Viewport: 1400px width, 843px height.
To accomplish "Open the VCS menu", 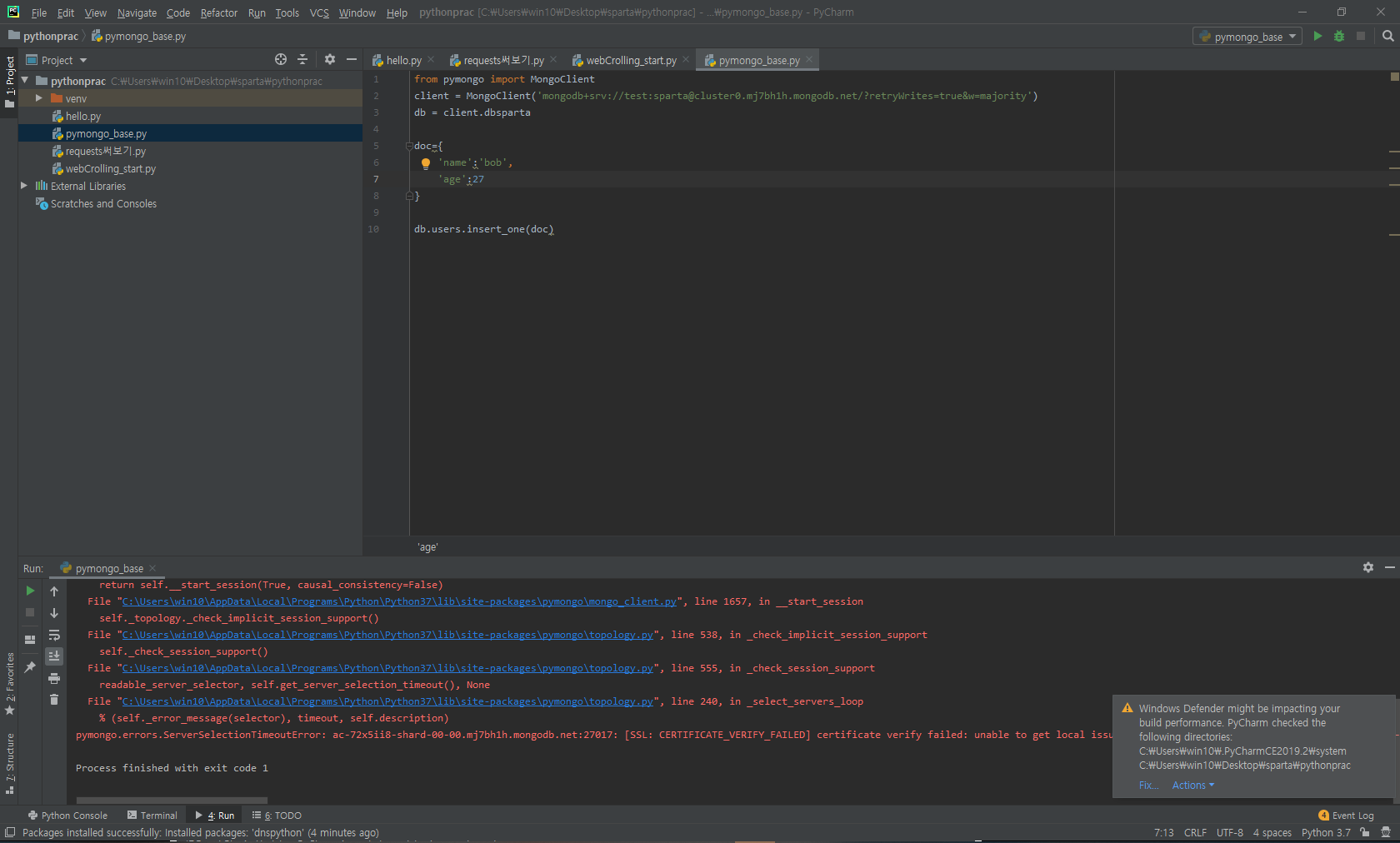I will point(319,12).
